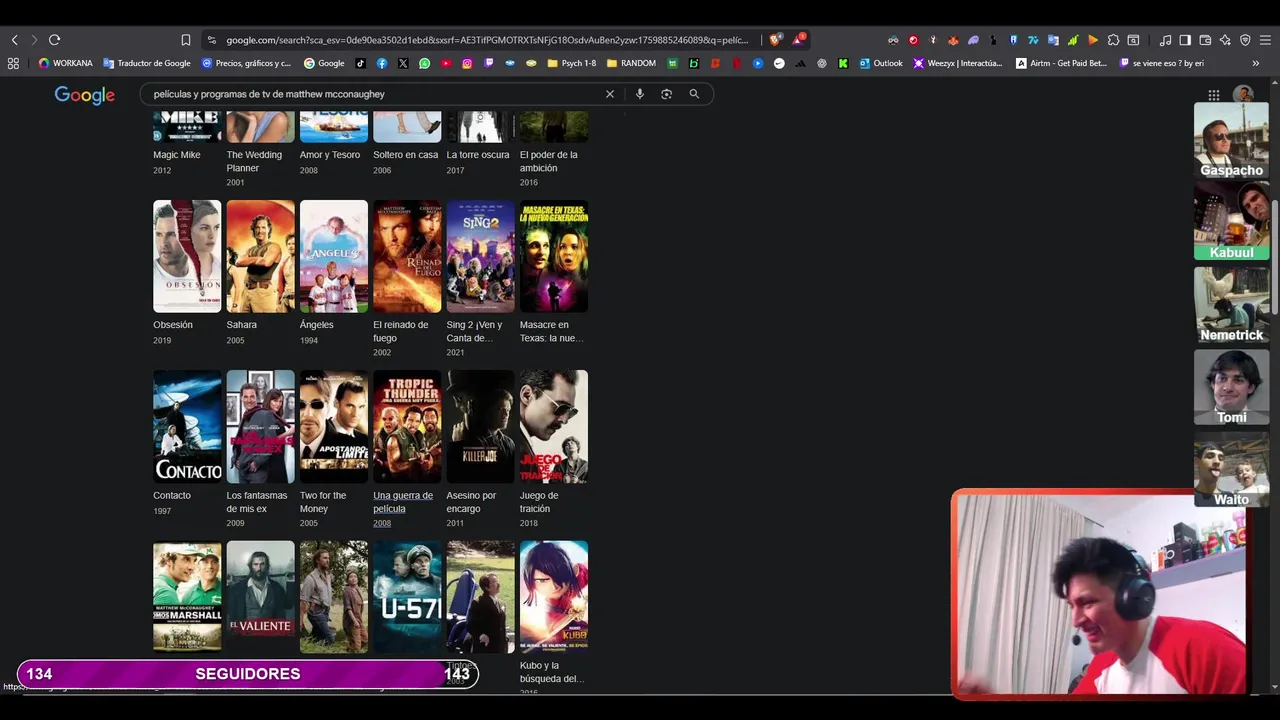
Task: Open the browser Extensions puzzle icon
Action: pos(1113,40)
